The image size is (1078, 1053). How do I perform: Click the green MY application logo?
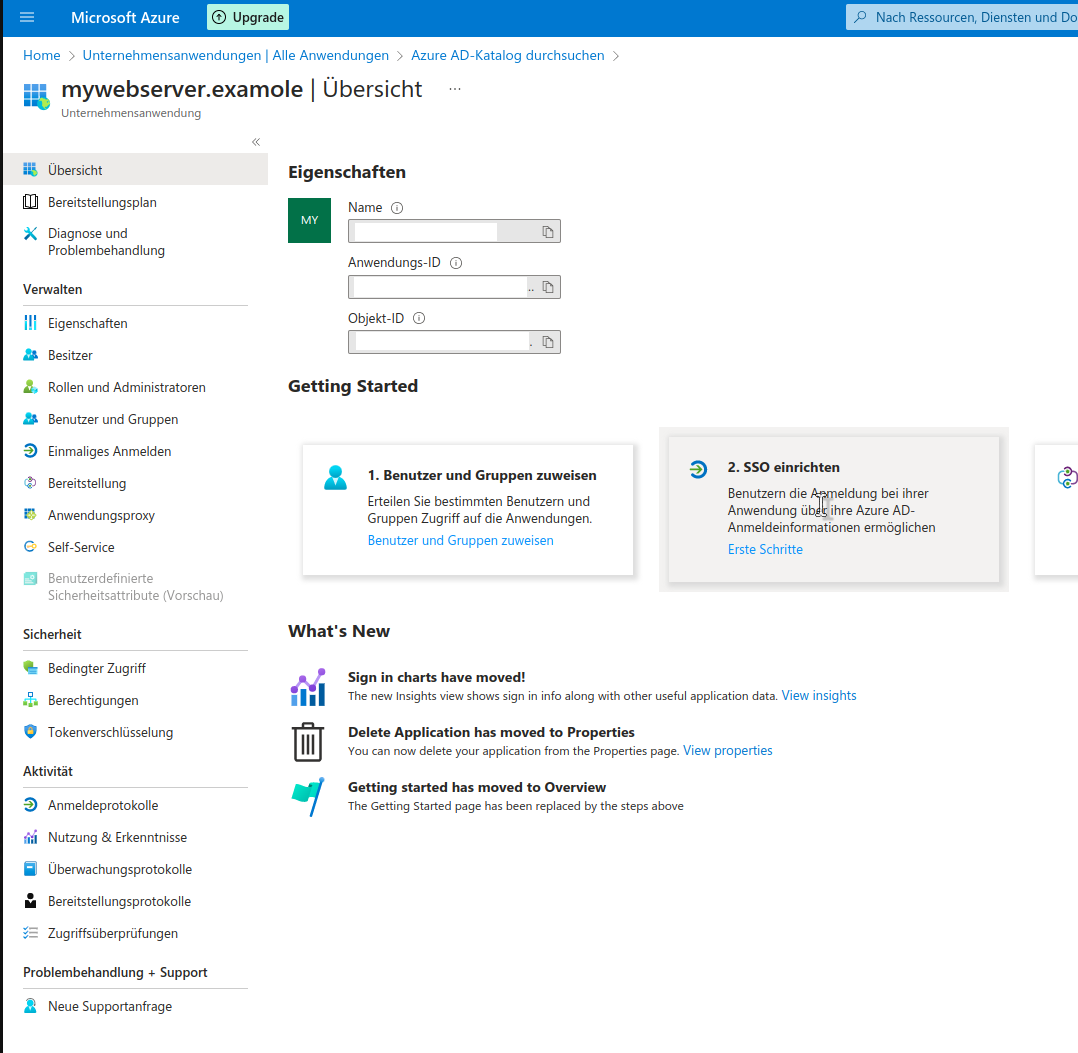(x=309, y=221)
